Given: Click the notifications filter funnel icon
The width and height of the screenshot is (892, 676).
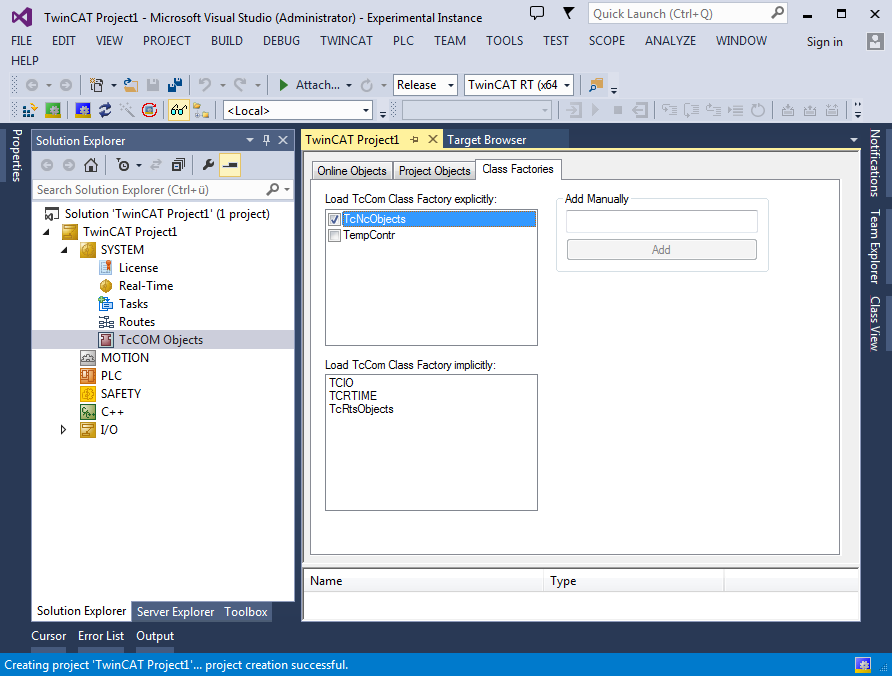Looking at the screenshot, I should point(568,13).
